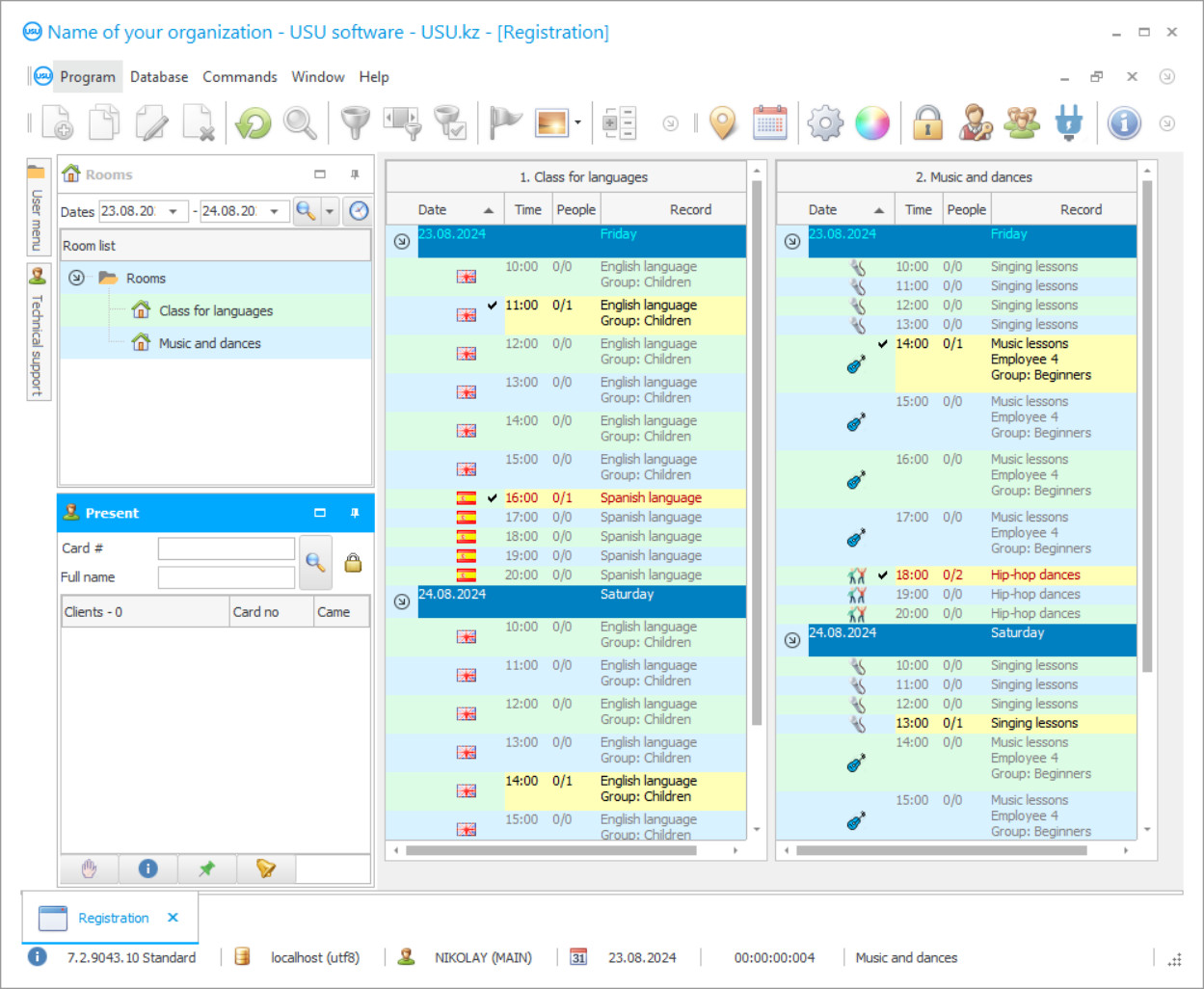Click the user with key icon
Screen dimensions: 1204x989
[x=975, y=122]
